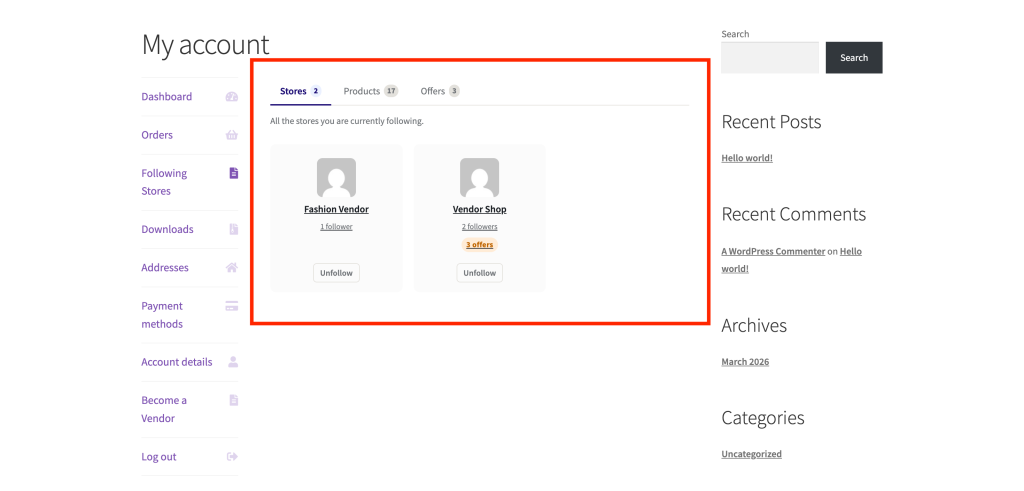The image size is (1024, 491).
Task: Open Vendor Shop avatar image
Action: click(479, 178)
